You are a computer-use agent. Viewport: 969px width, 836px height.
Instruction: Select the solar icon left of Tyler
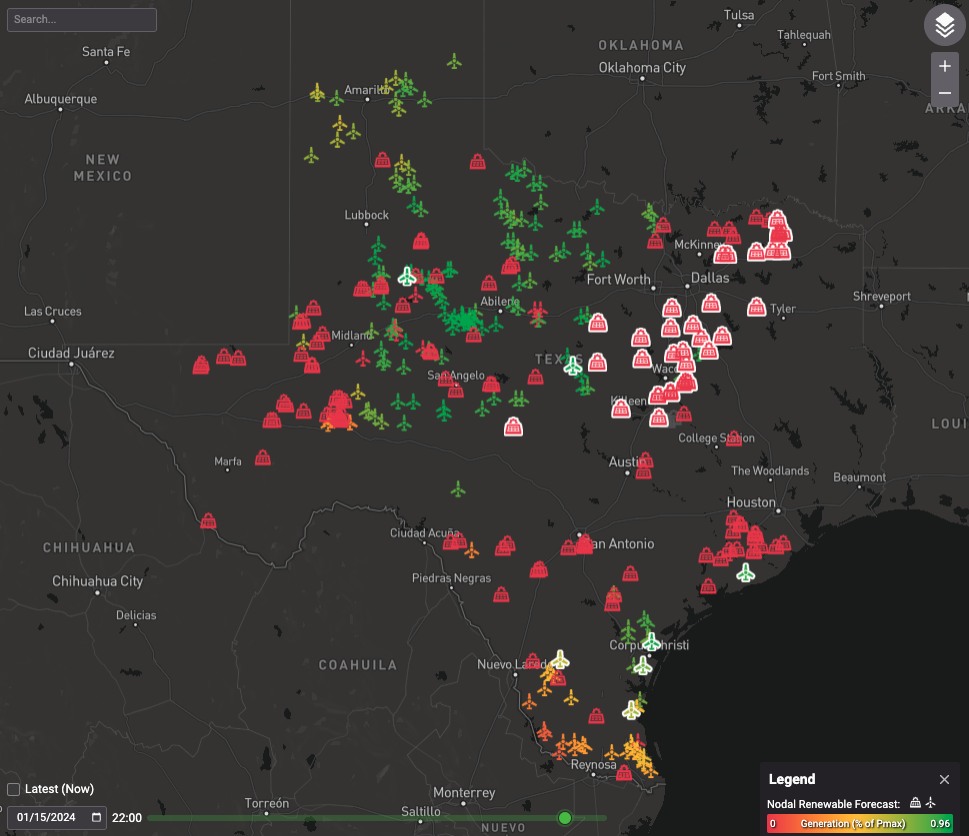[755, 306]
